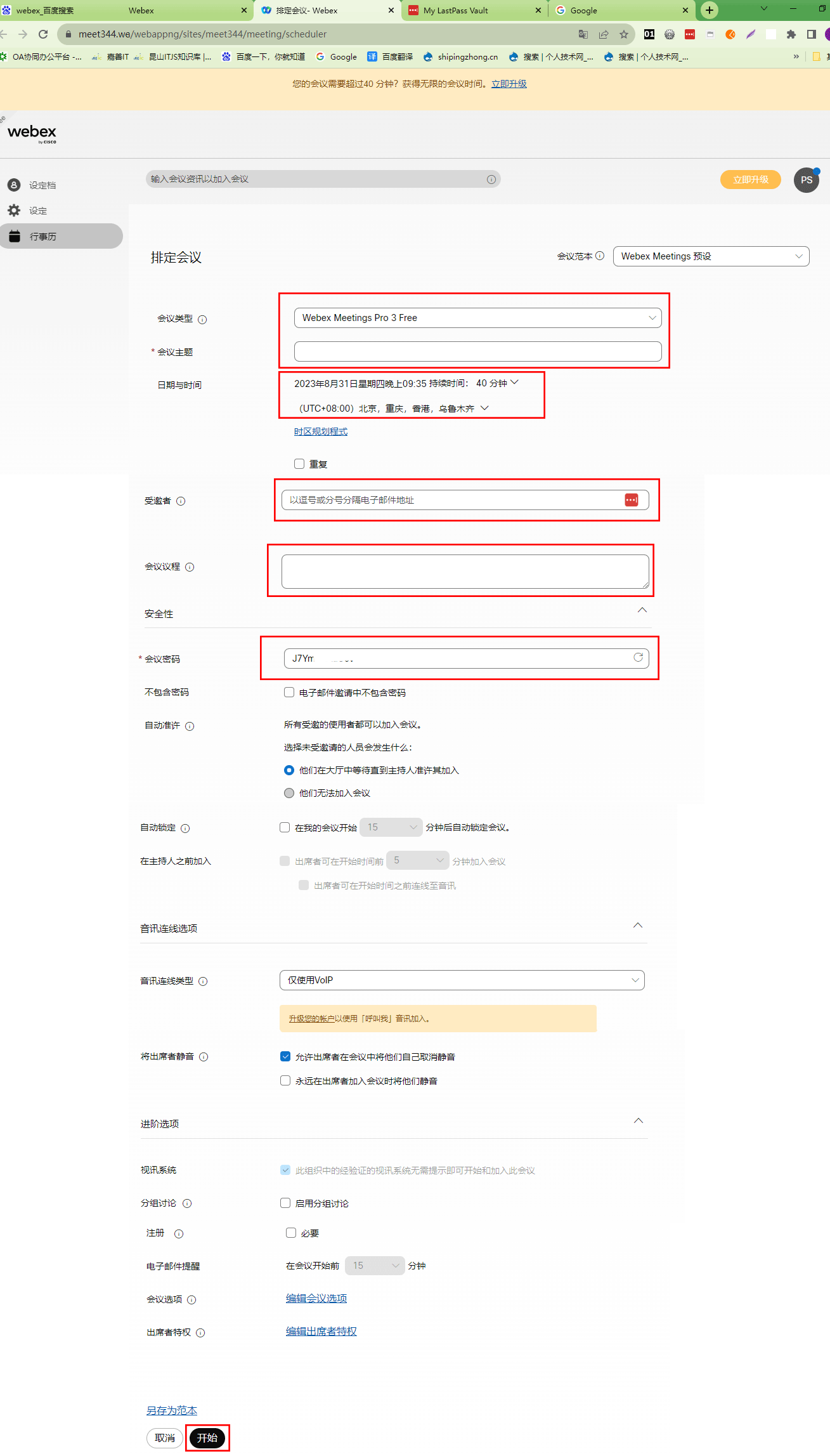Collapse the 音讯连线选项 section
The width and height of the screenshot is (830, 1456).
tap(638, 925)
